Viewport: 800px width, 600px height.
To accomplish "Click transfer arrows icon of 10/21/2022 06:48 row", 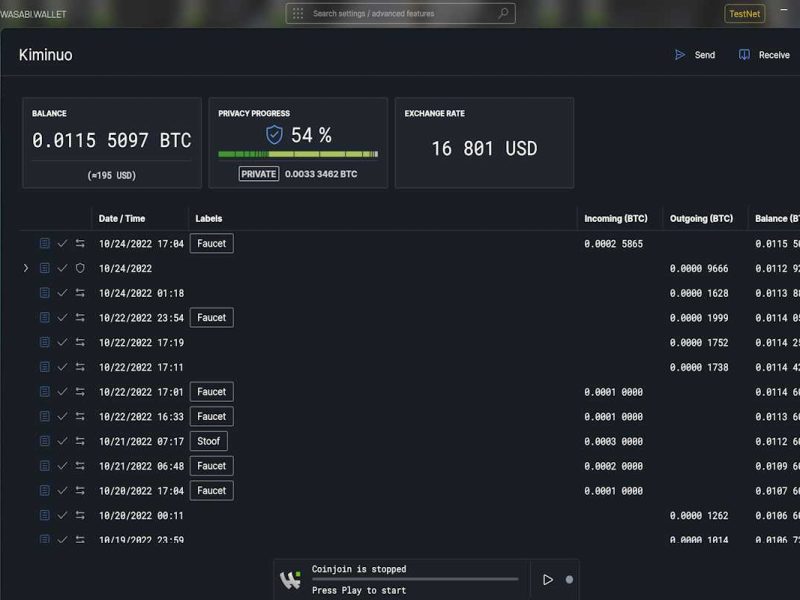I will (x=80, y=466).
